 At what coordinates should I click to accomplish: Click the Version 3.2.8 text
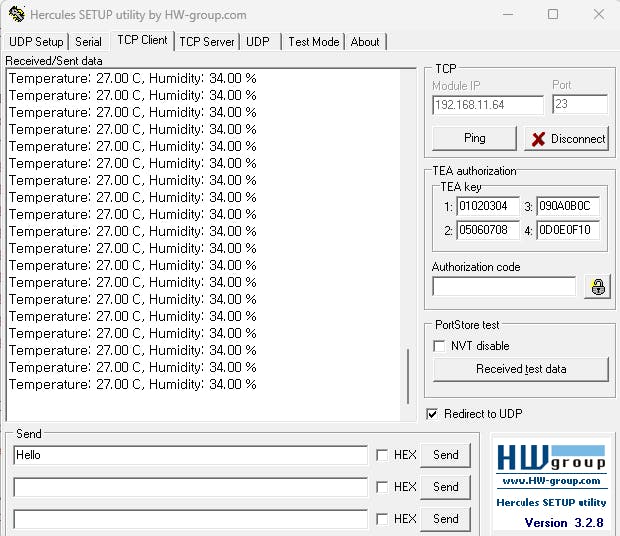564,523
